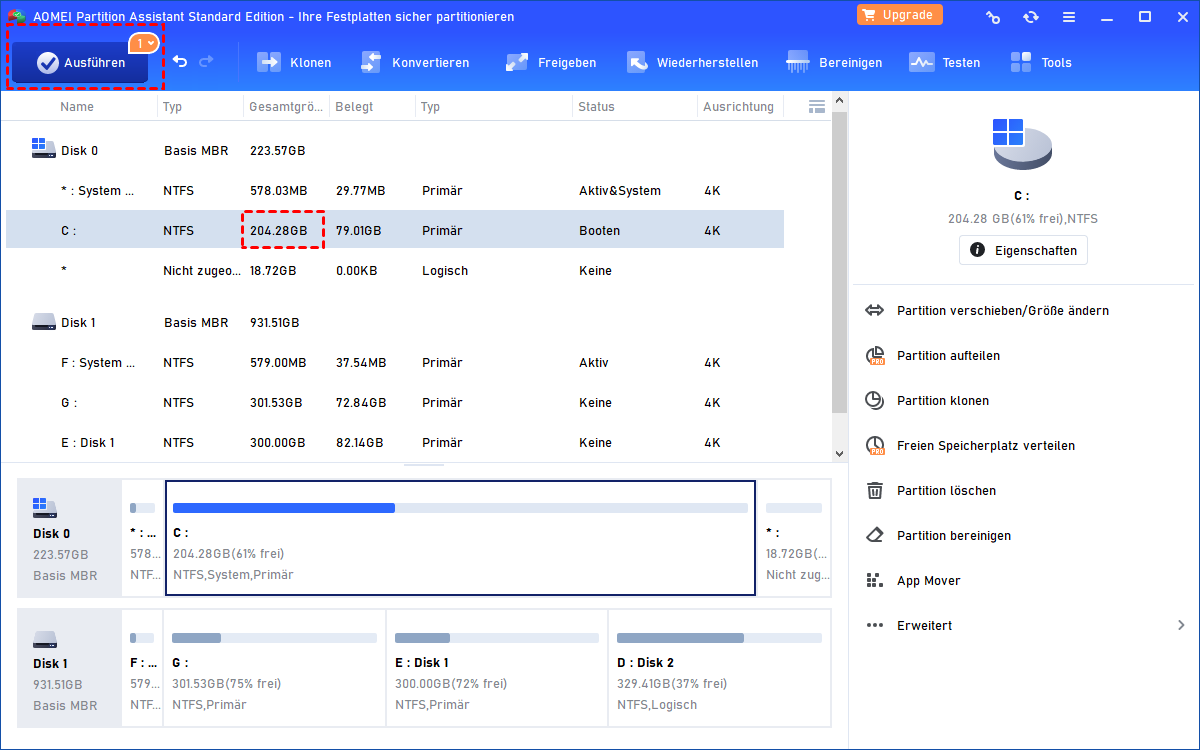
Task: Click the Disk 0 Windows drive icon in list
Action: coord(44,149)
